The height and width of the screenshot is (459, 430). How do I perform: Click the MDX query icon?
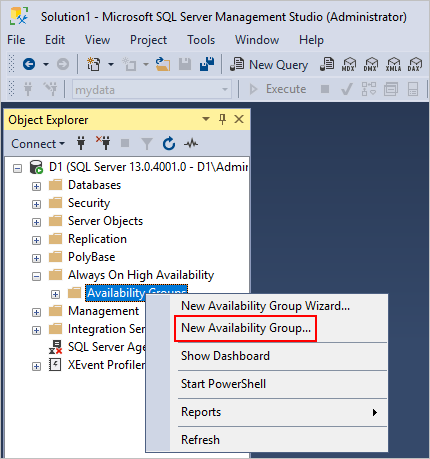[349, 64]
